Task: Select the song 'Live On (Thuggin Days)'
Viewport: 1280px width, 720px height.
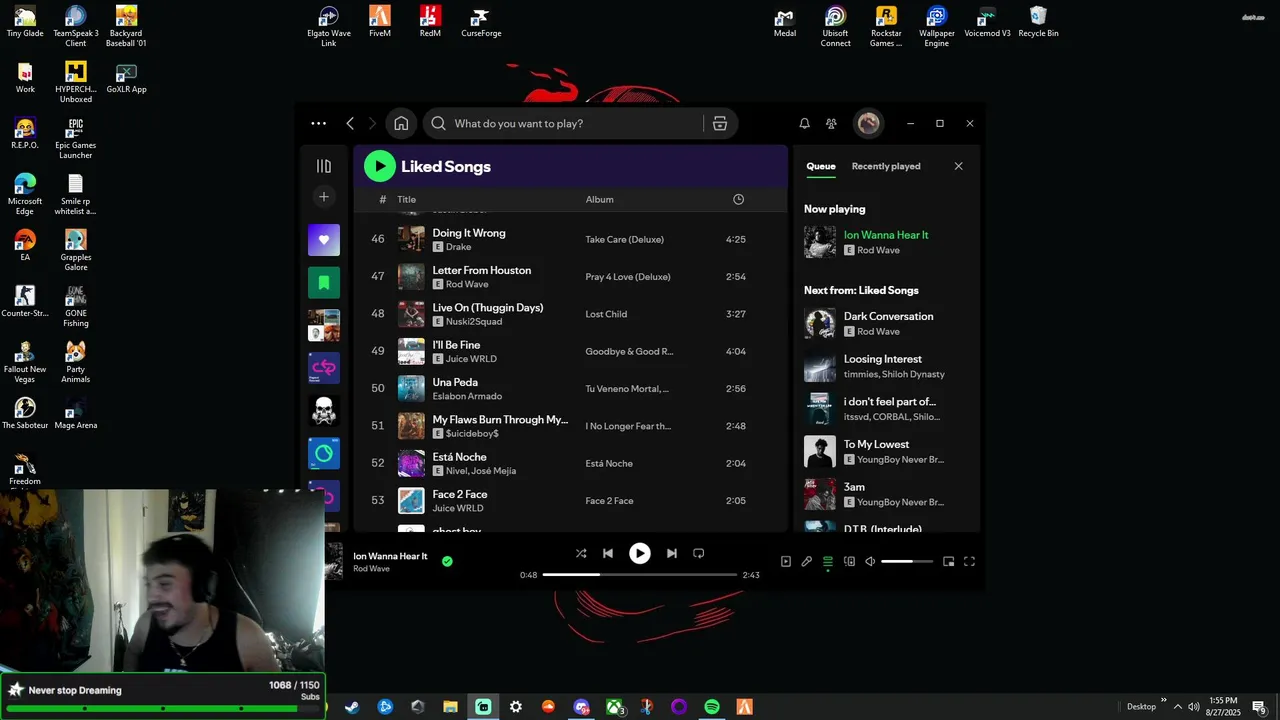Action: (488, 308)
